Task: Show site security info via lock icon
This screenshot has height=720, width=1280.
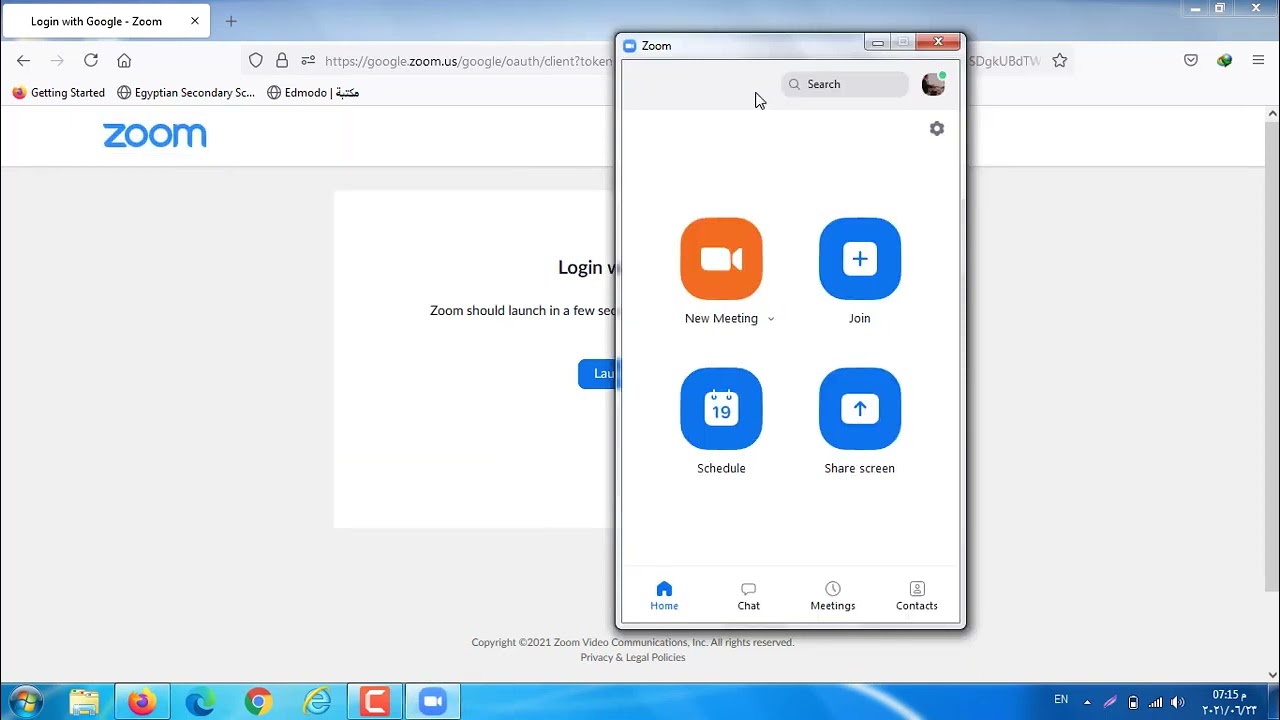Action: 282,61
